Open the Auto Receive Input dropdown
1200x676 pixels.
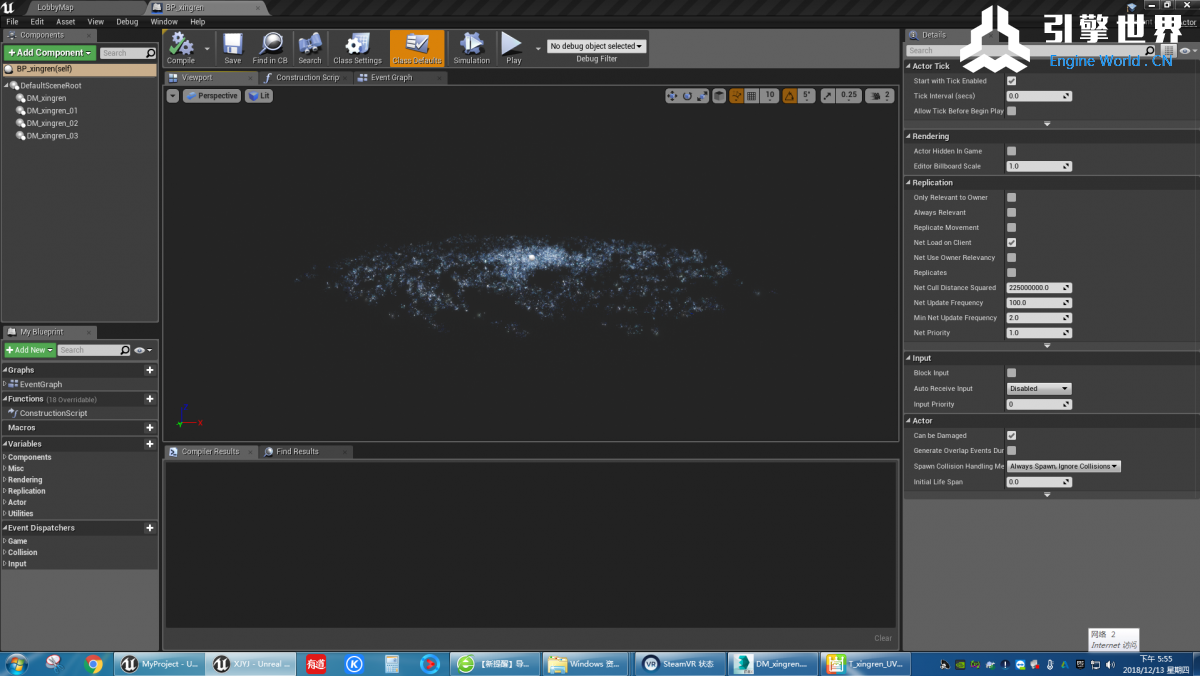[x=1038, y=389]
